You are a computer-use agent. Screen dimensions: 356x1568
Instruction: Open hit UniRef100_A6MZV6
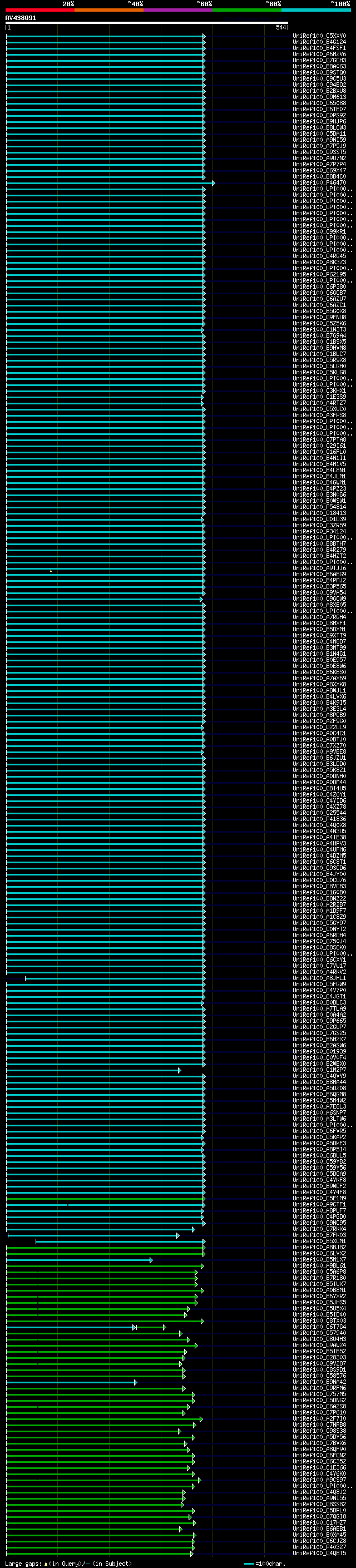coord(319,54)
